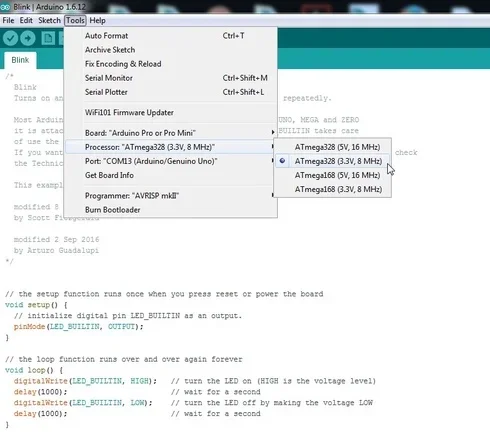Open the File menu

coord(8,20)
